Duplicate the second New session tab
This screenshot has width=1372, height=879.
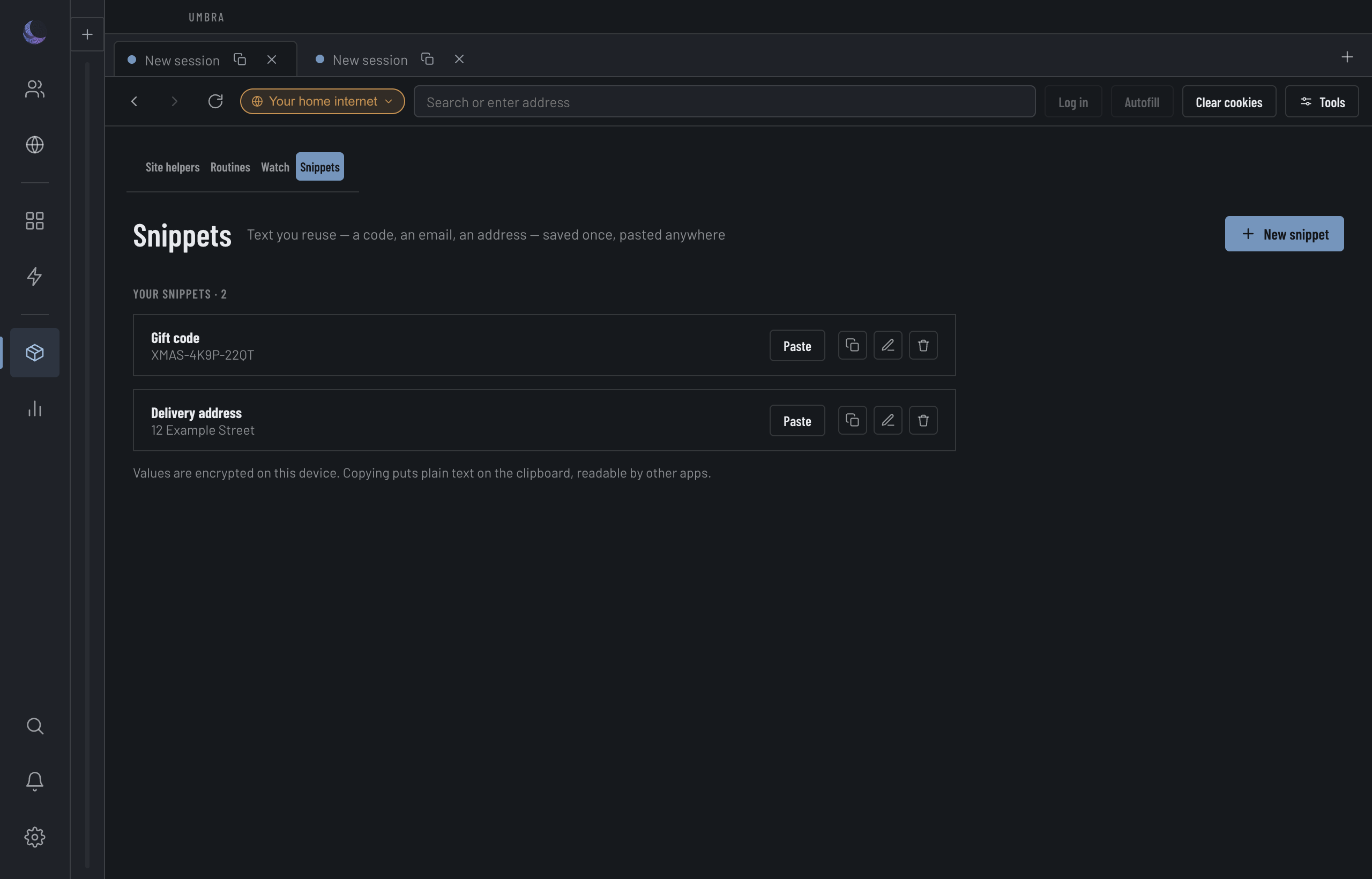tap(428, 59)
